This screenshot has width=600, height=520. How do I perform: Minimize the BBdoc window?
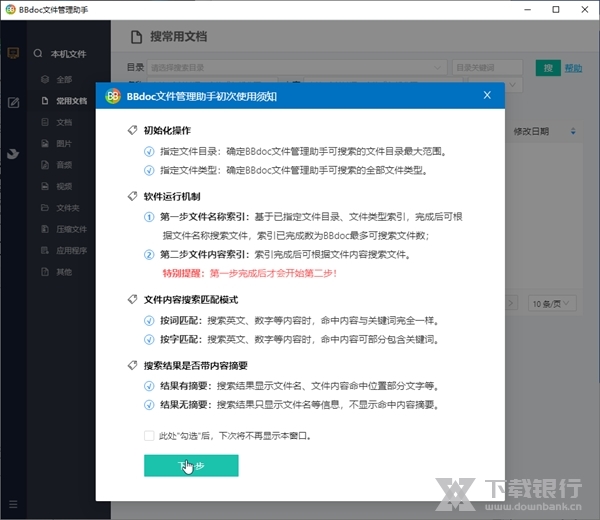[528, 10]
